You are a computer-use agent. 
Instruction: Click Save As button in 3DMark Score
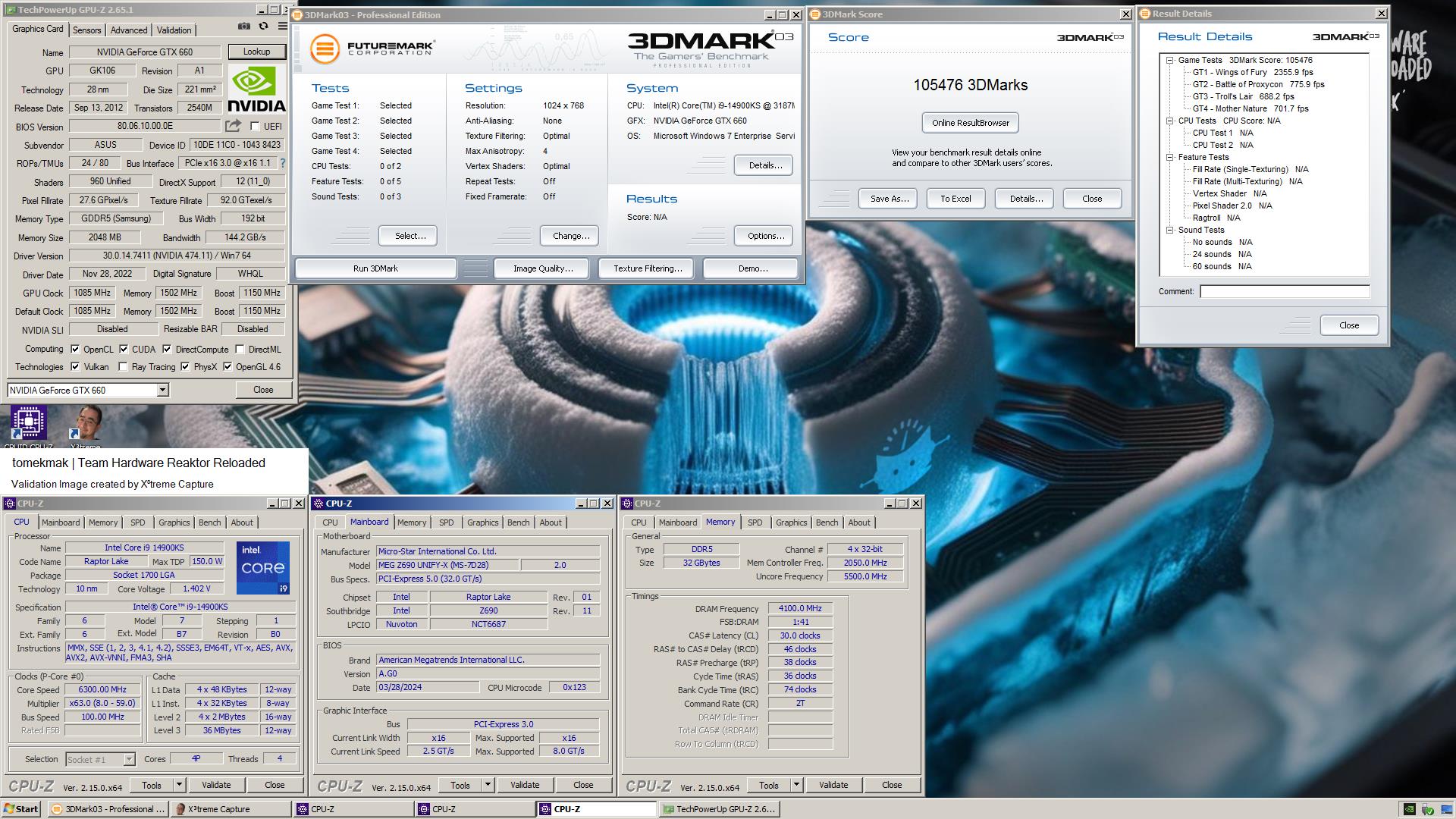(x=889, y=199)
